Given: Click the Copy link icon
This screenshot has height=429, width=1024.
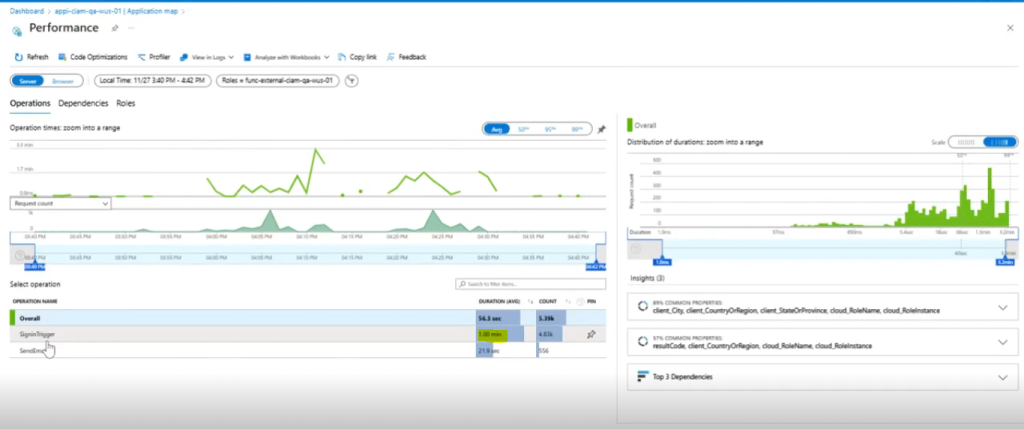Looking at the screenshot, I should pyautogui.click(x=342, y=57).
